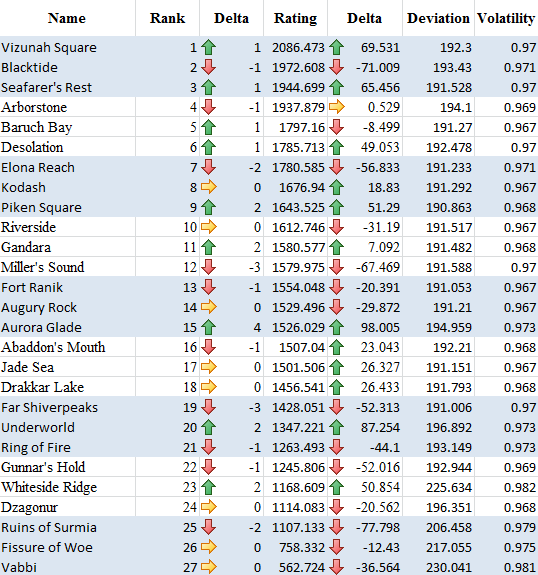Click the yellow arrow next to Kodash rank
This screenshot has width=538, height=575.
(208, 187)
